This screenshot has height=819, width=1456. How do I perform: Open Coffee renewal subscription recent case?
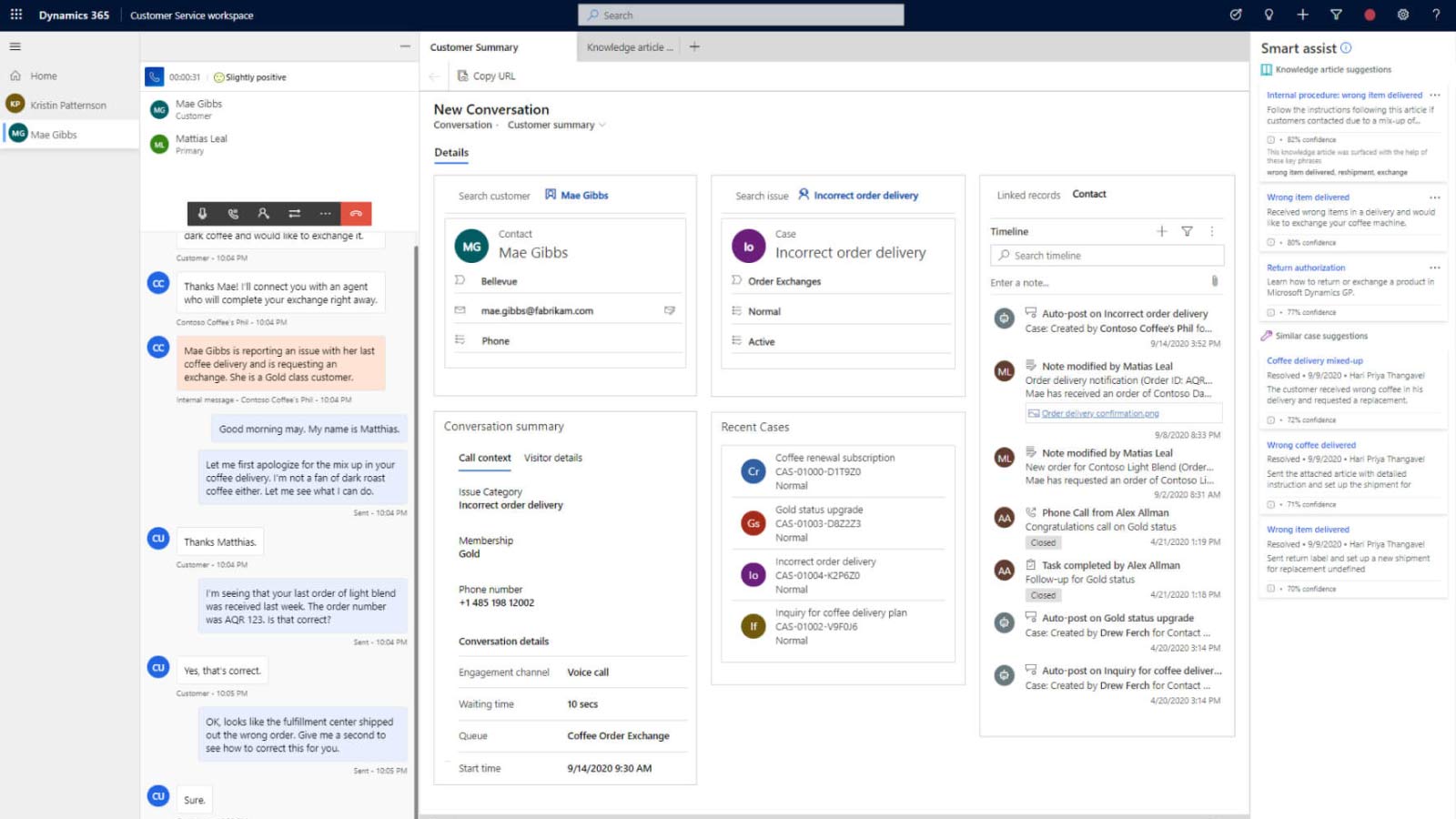pyautogui.click(x=837, y=471)
